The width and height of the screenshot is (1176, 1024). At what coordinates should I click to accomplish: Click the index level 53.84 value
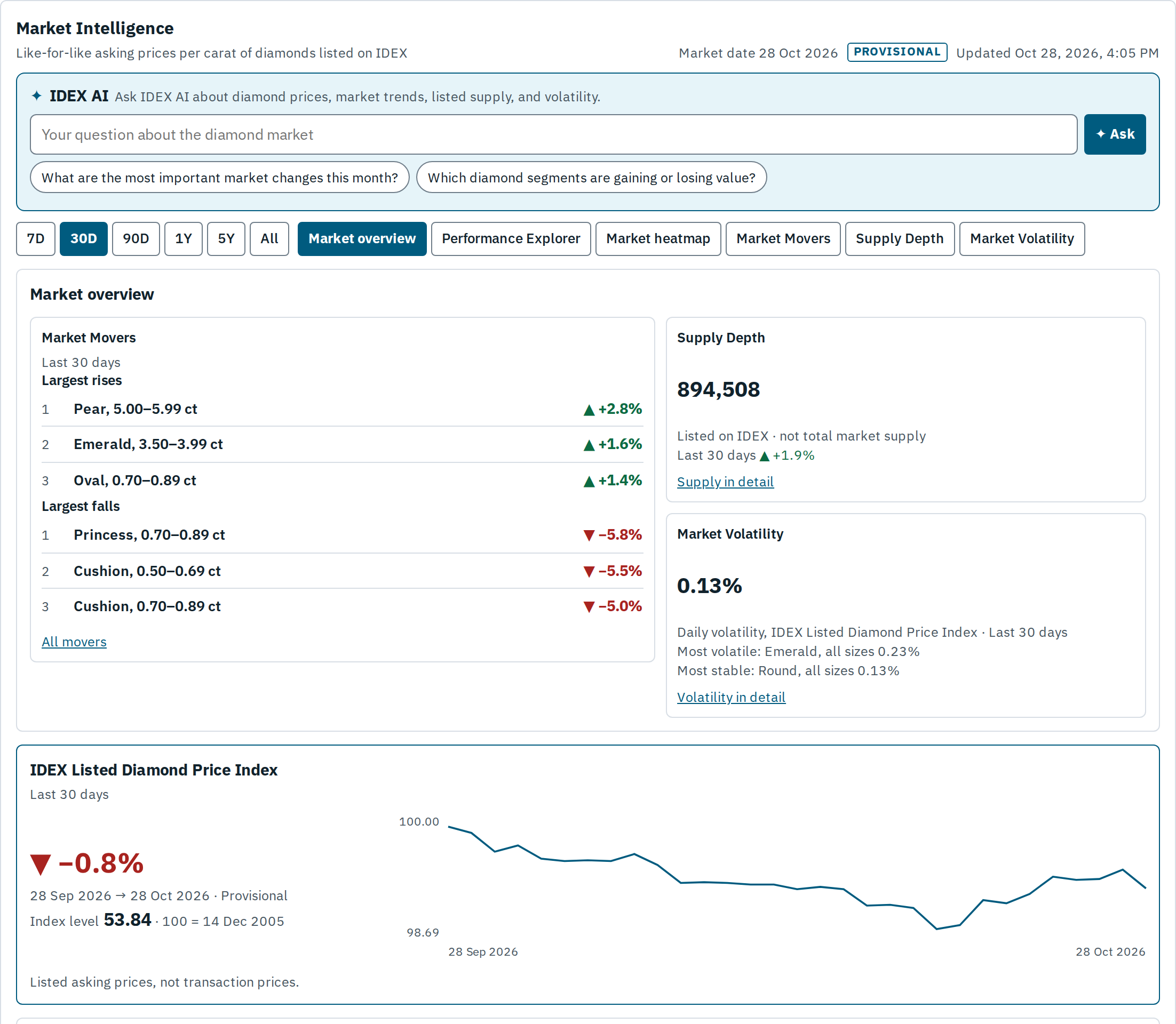coord(128,919)
